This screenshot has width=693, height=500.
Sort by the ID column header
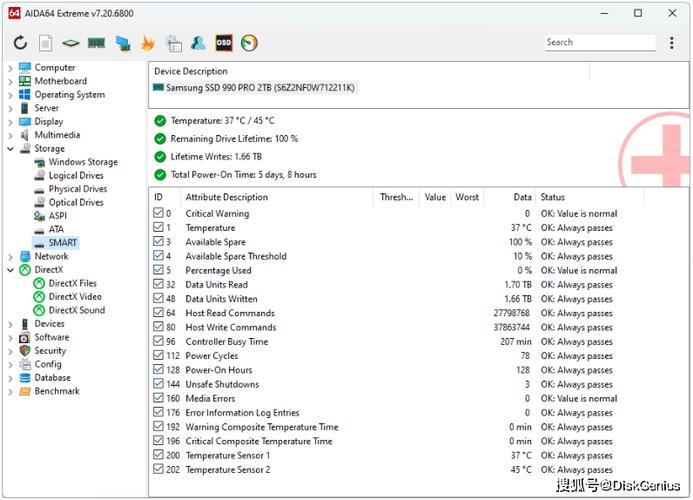click(x=164, y=197)
